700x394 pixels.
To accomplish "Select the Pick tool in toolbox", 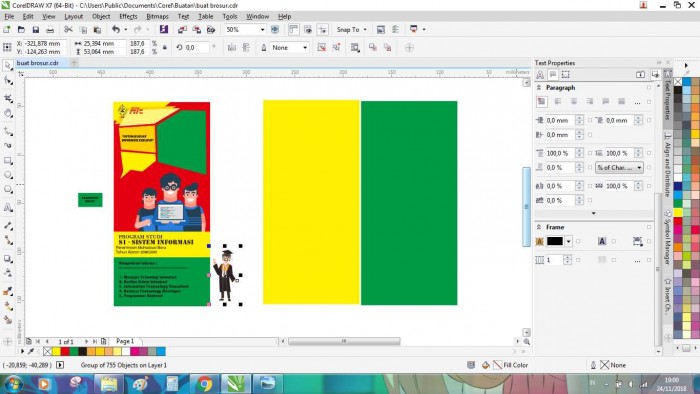I will (8, 66).
